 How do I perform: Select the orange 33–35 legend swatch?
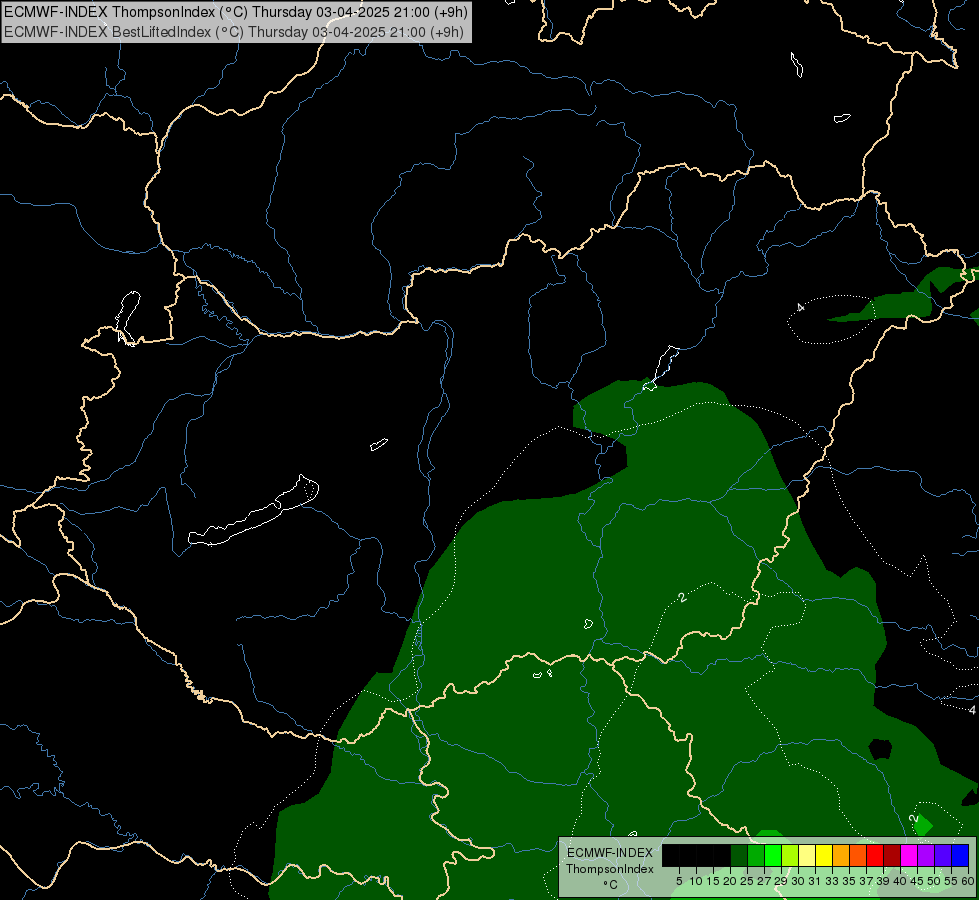click(x=840, y=856)
